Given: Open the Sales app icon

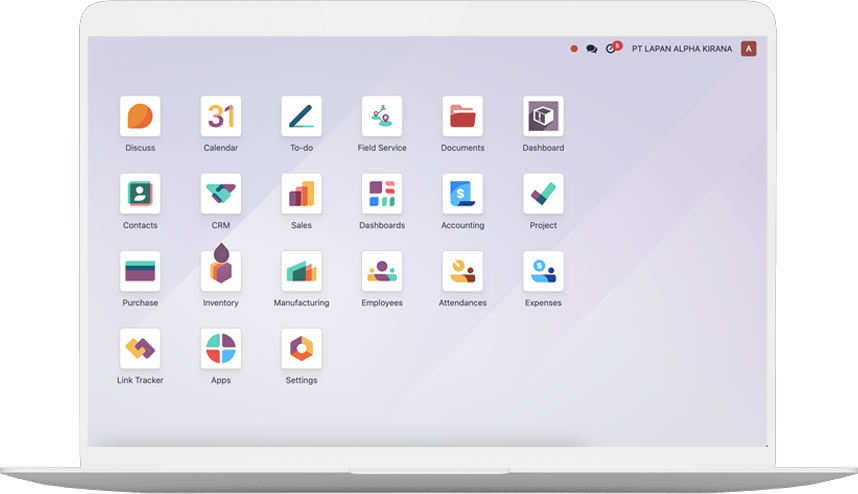Looking at the screenshot, I should 301,194.
